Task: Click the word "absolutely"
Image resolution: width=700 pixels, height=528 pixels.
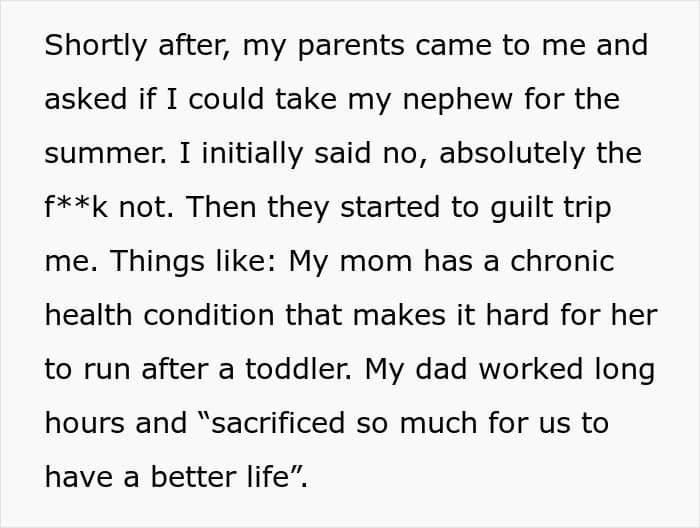Action: [512, 154]
